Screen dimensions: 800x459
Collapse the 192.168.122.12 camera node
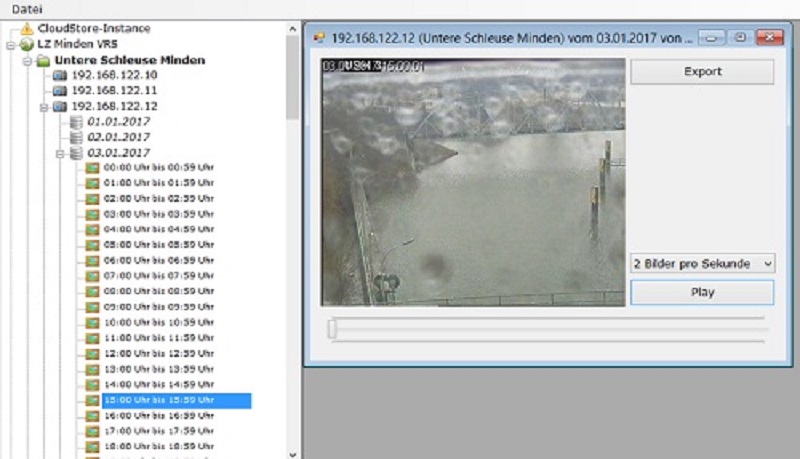point(44,107)
